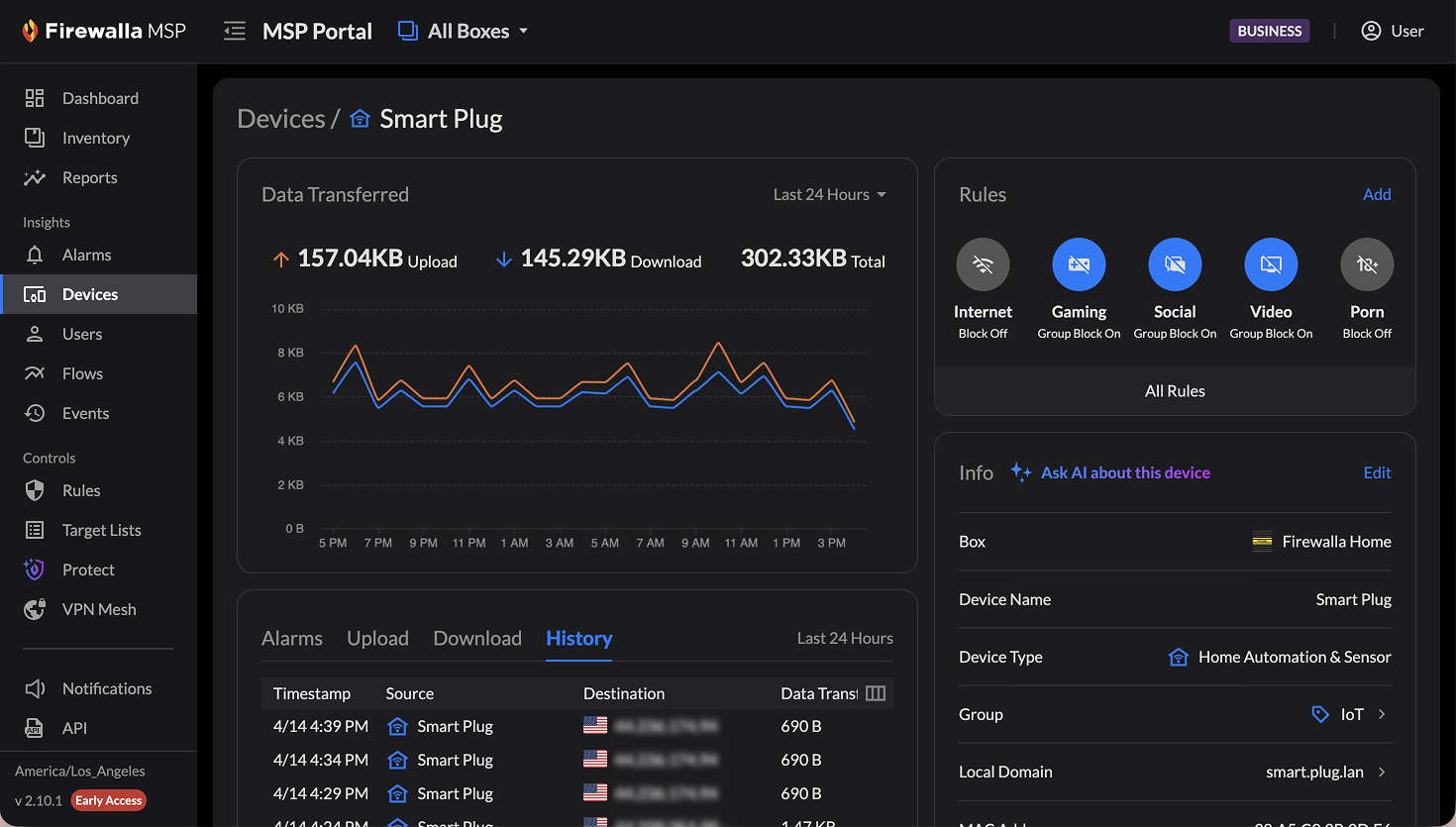Open the user account icon
1456x827 pixels.
tap(1371, 31)
